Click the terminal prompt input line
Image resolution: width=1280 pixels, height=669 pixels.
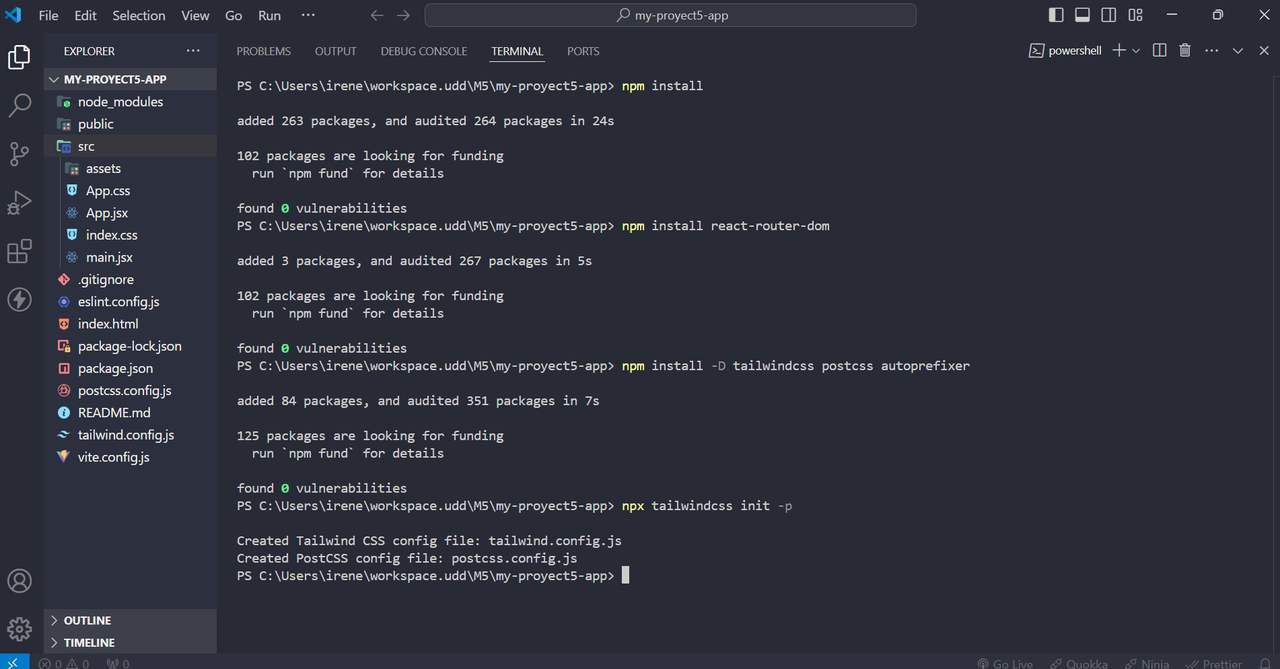click(434, 576)
